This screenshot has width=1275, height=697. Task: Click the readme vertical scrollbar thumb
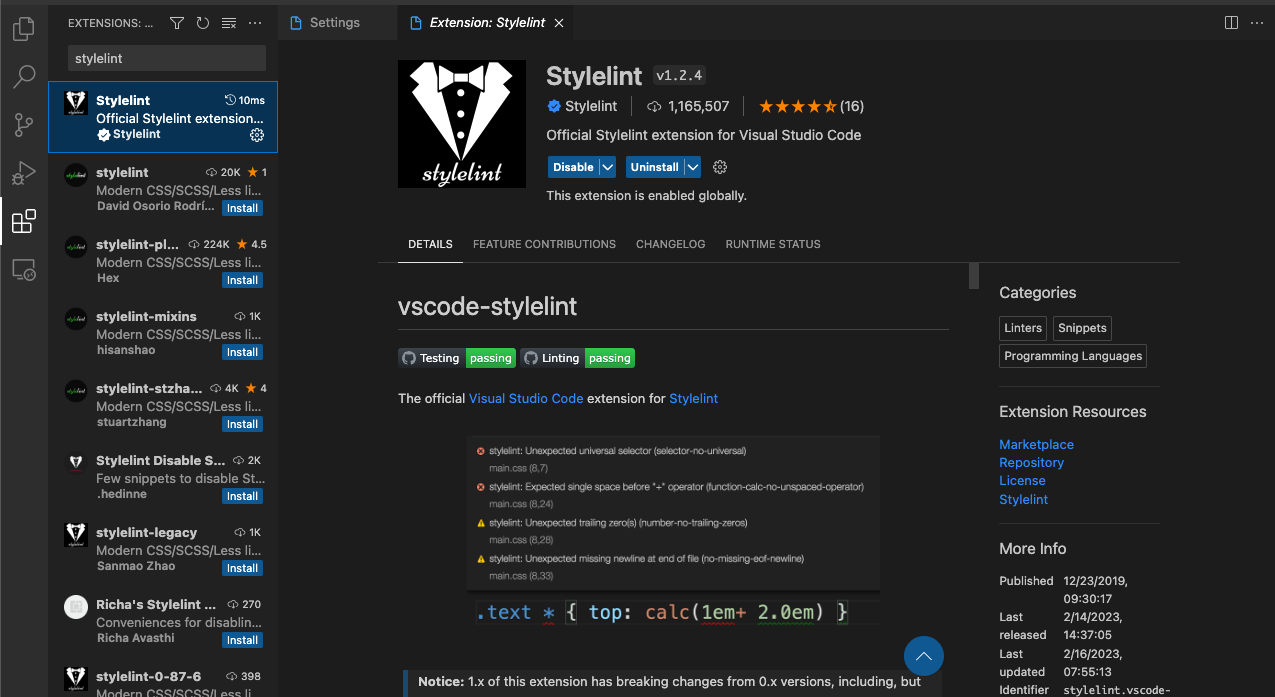click(974, 276)
